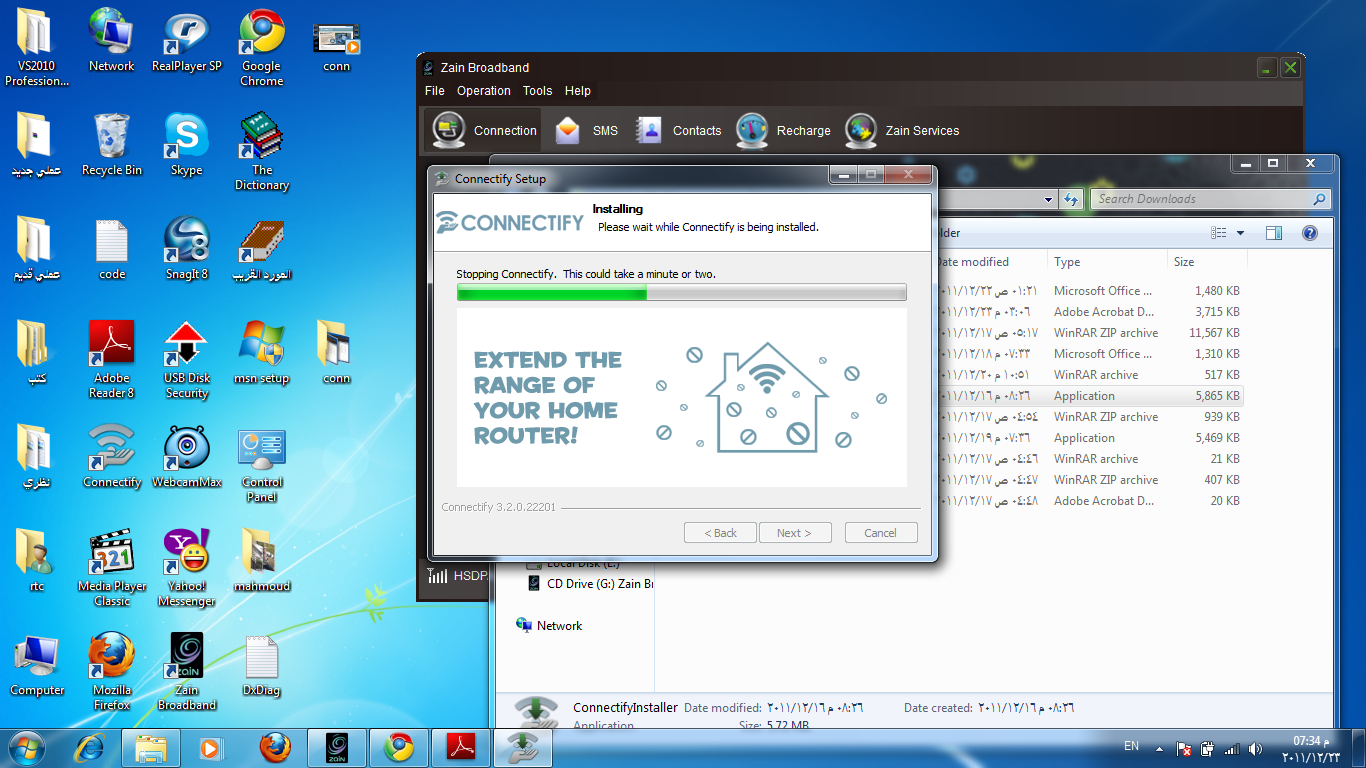This screenshot has height=768, width=1366.
Task: Sort by the Type column header
Action: pyautogui.click(x=1107, y=262)
